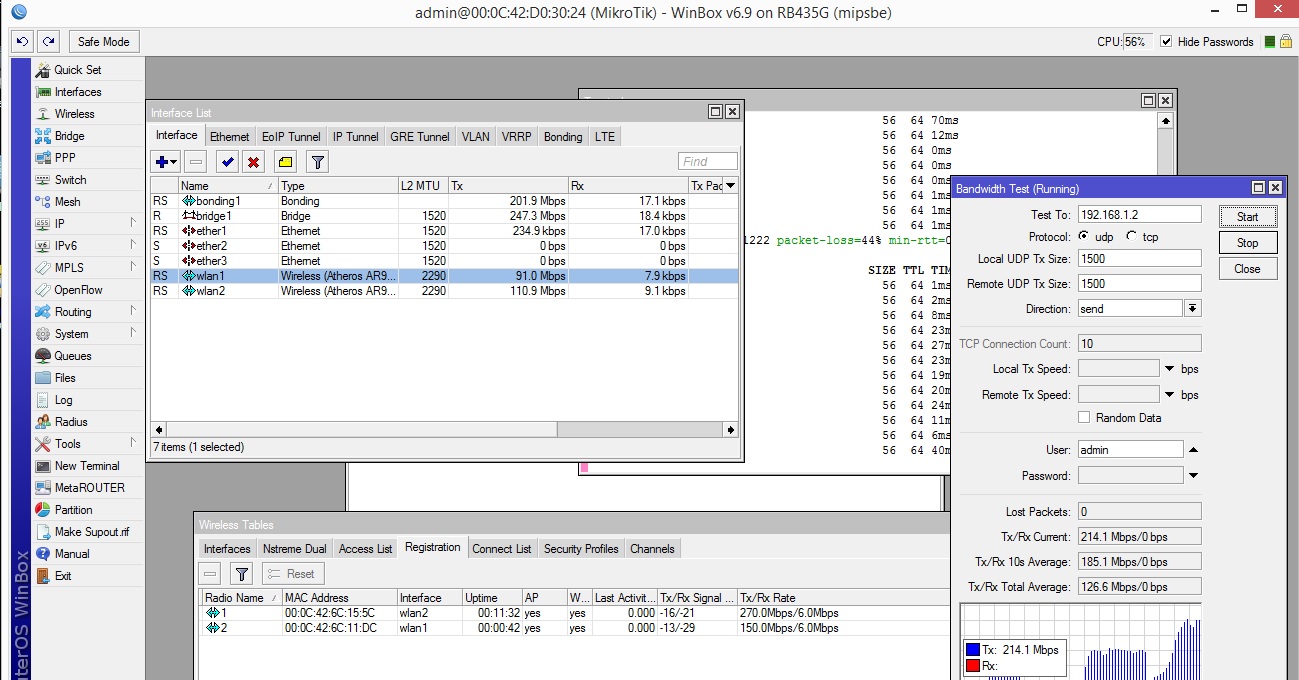Open Wireless from the sidebar menu
The width and height of the screenshot is (1299, 680).
pyautogui.click(x=74, y=114)
